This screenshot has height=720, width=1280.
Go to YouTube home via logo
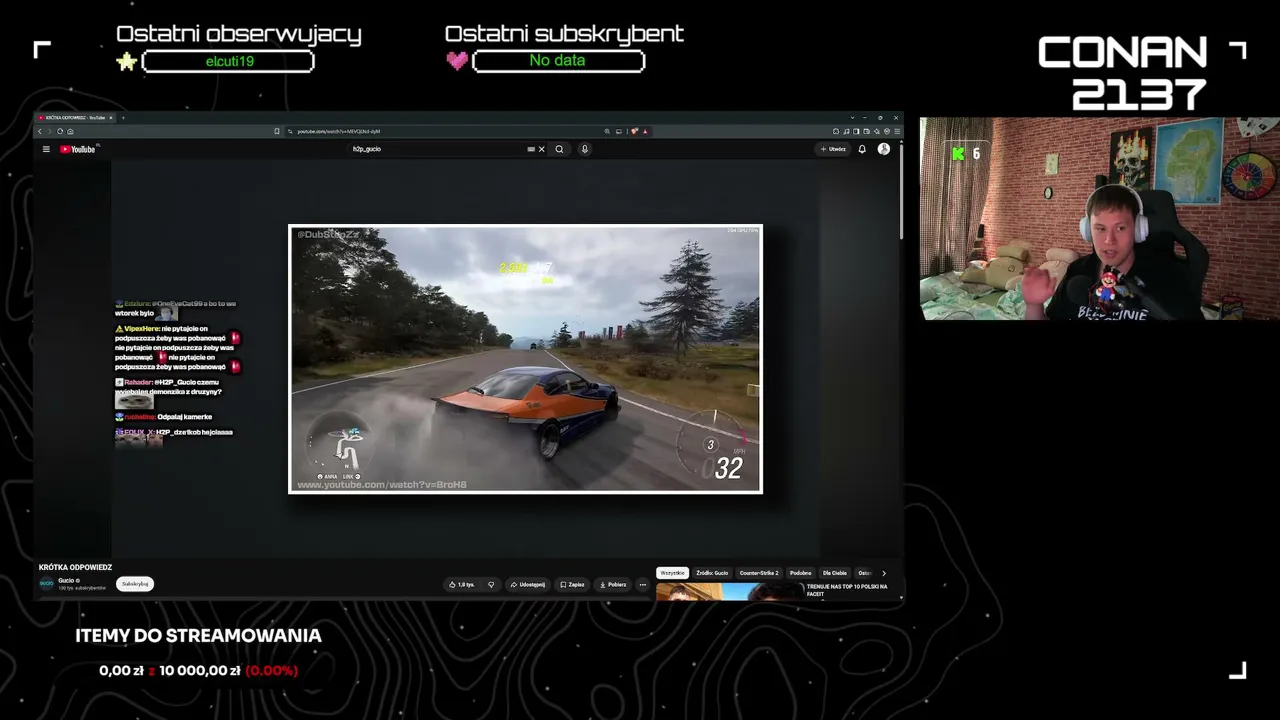78,149
